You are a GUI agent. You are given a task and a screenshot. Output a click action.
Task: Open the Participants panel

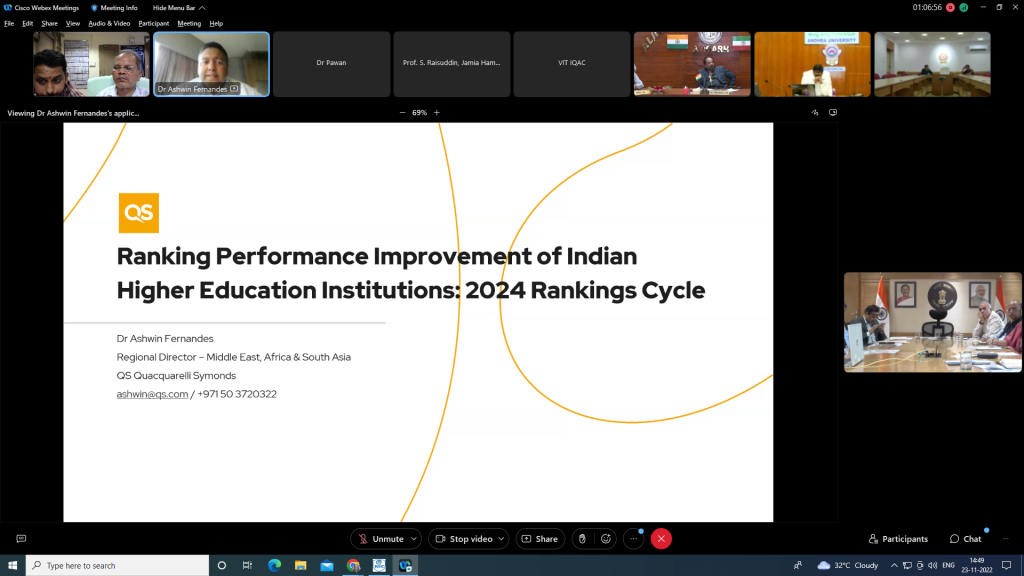[x=898, y=539]
